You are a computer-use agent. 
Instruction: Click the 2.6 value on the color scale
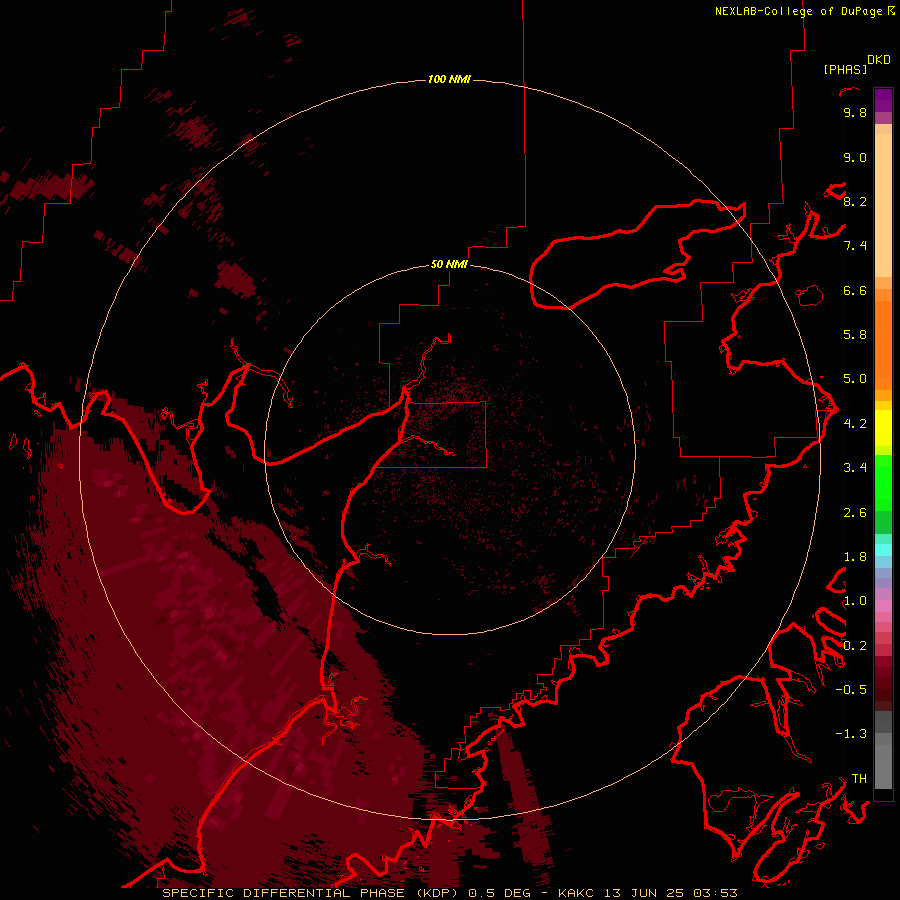pyautogui.click(x=855, y=513)
